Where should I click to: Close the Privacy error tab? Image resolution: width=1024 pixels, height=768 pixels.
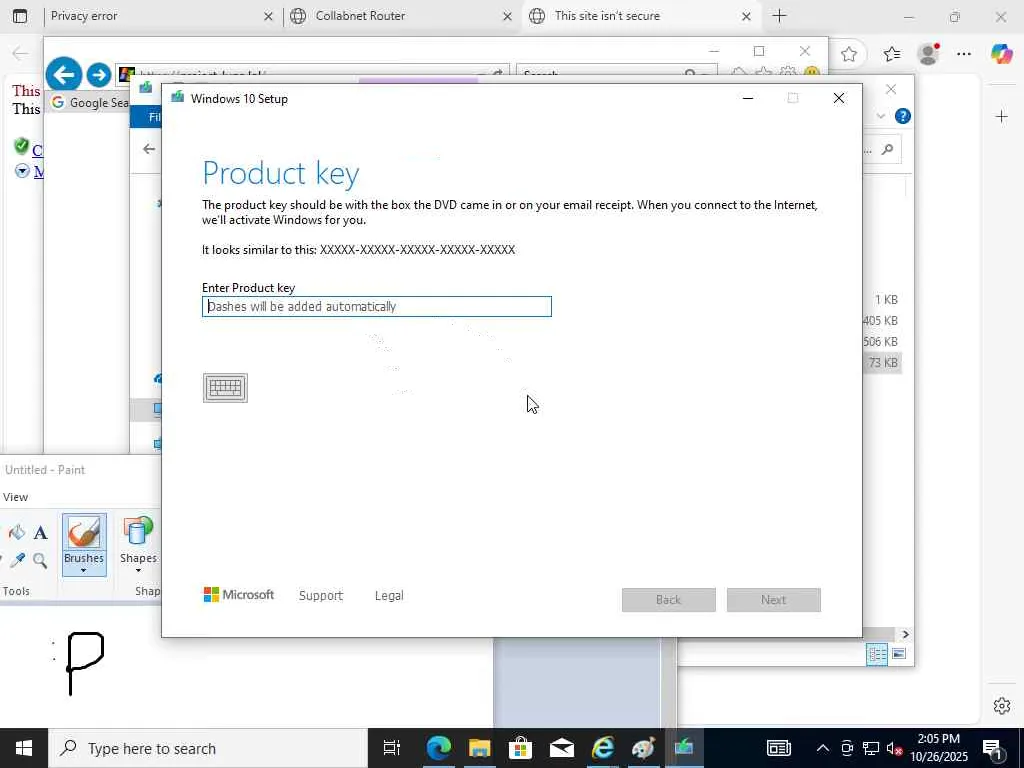[x=268, y=16]
